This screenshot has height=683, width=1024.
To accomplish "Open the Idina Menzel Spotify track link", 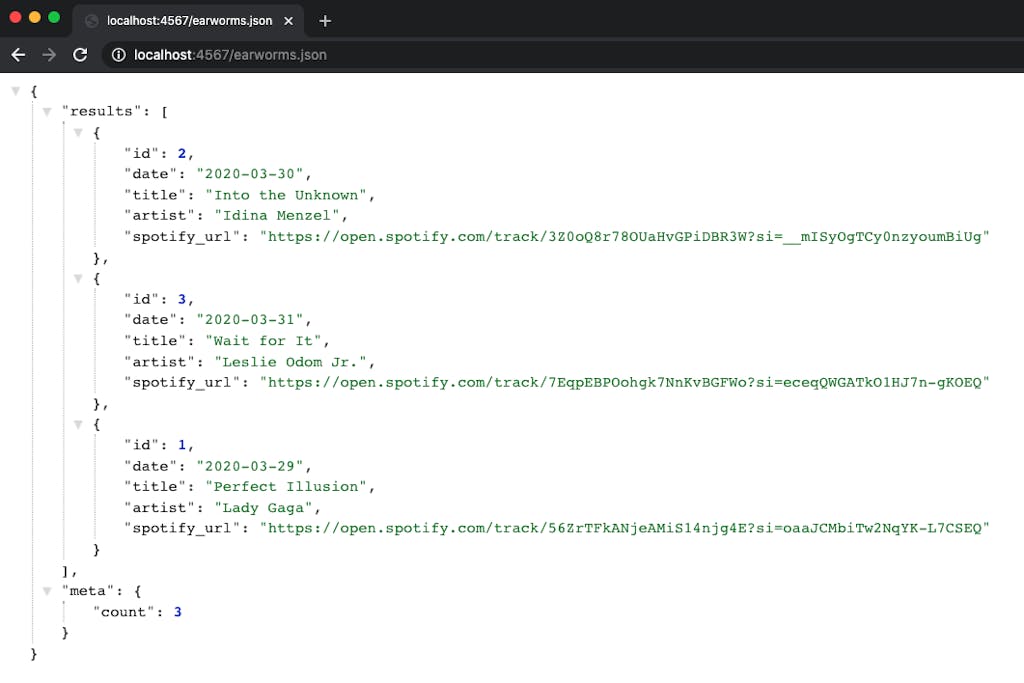I will (x=624, y=237).
